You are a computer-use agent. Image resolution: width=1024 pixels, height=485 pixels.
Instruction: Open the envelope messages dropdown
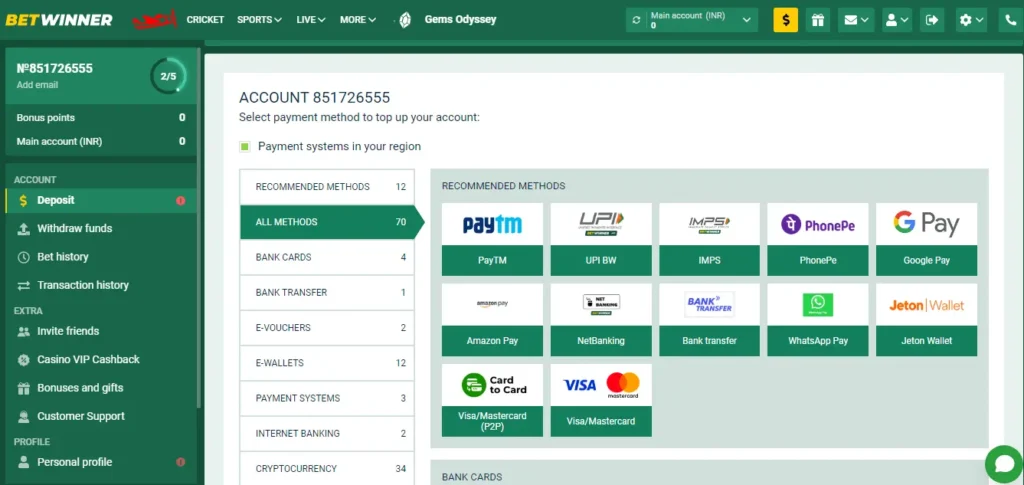pos(856,20)
